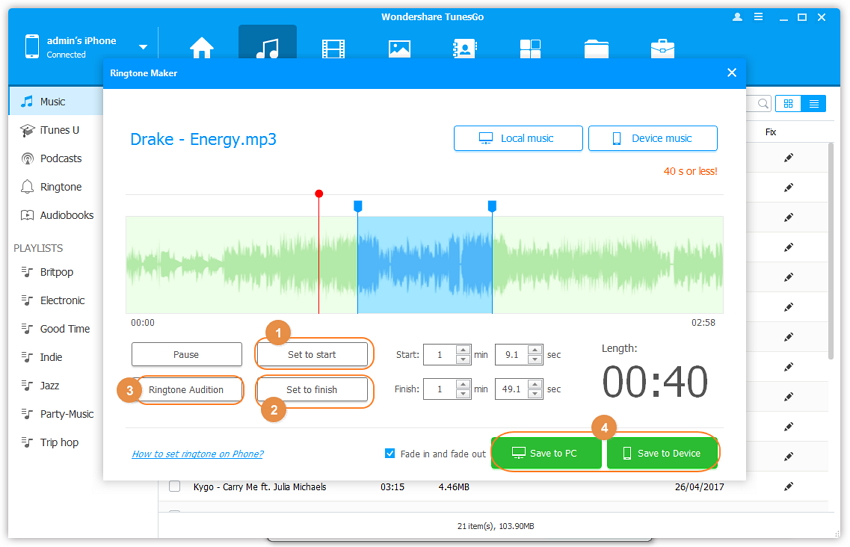This screenshot has width=850, height=547.
Task: Expand the admin's iPhone device dropdown
Action: pos(143,47)
